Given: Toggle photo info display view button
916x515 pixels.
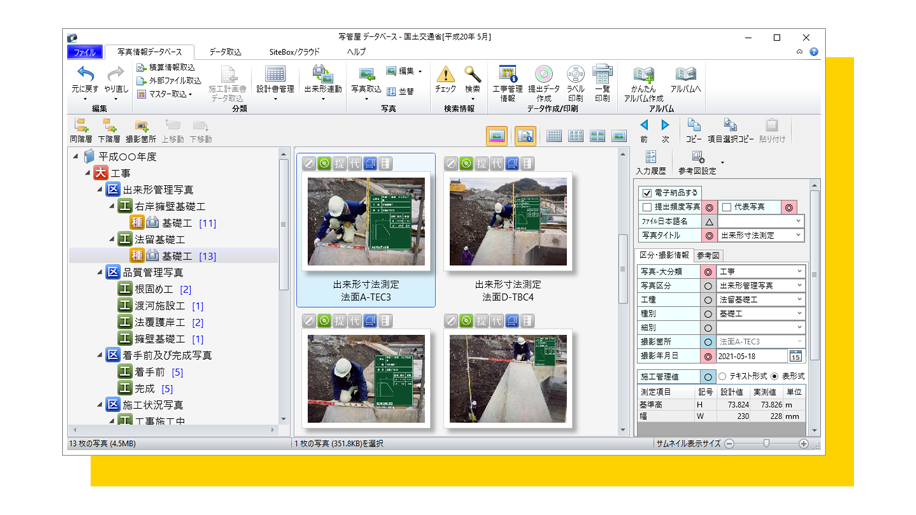Looking at the screenshot, I should point(525,136).
